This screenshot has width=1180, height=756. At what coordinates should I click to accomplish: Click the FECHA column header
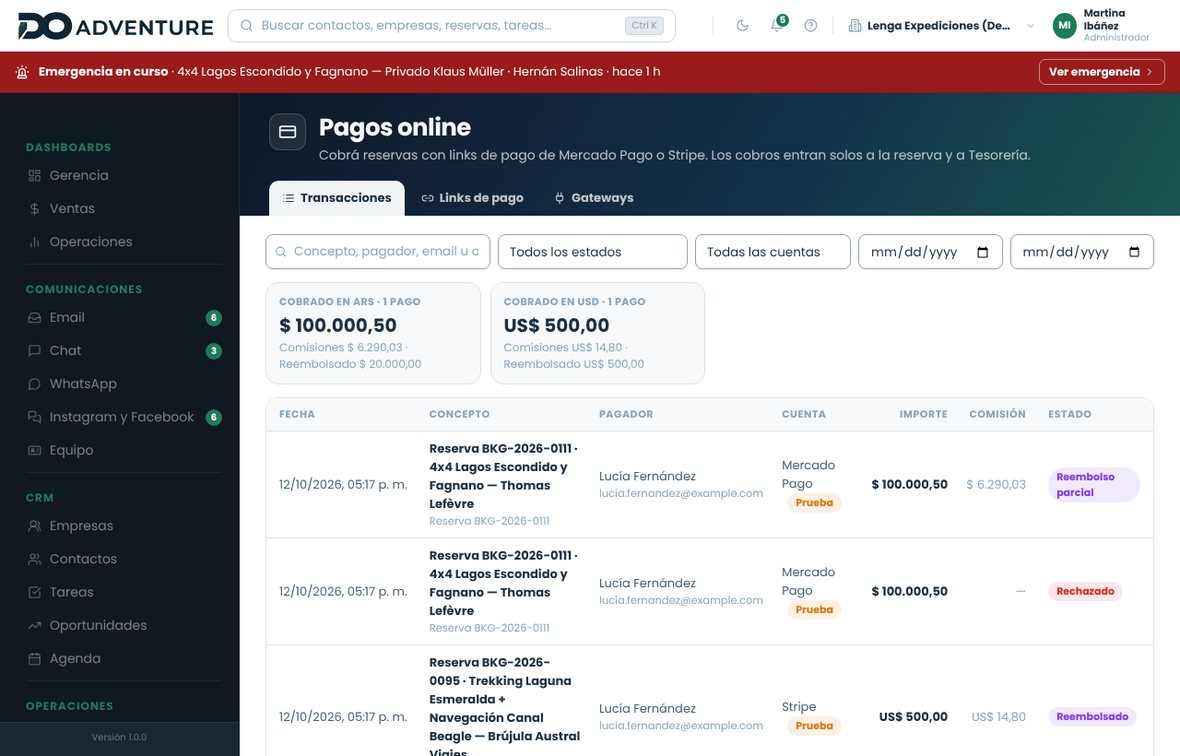[297, 414]
